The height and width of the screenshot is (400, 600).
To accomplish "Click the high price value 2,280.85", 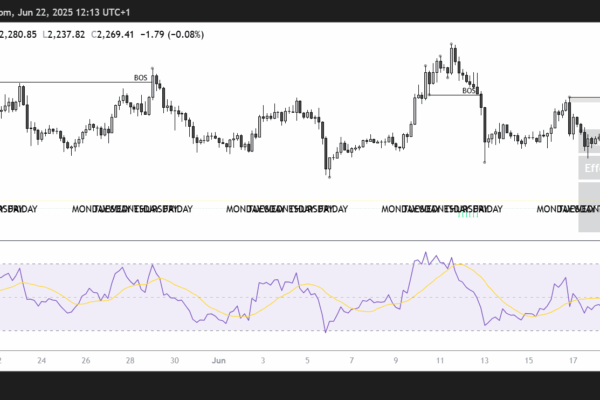I will [18, 34].
